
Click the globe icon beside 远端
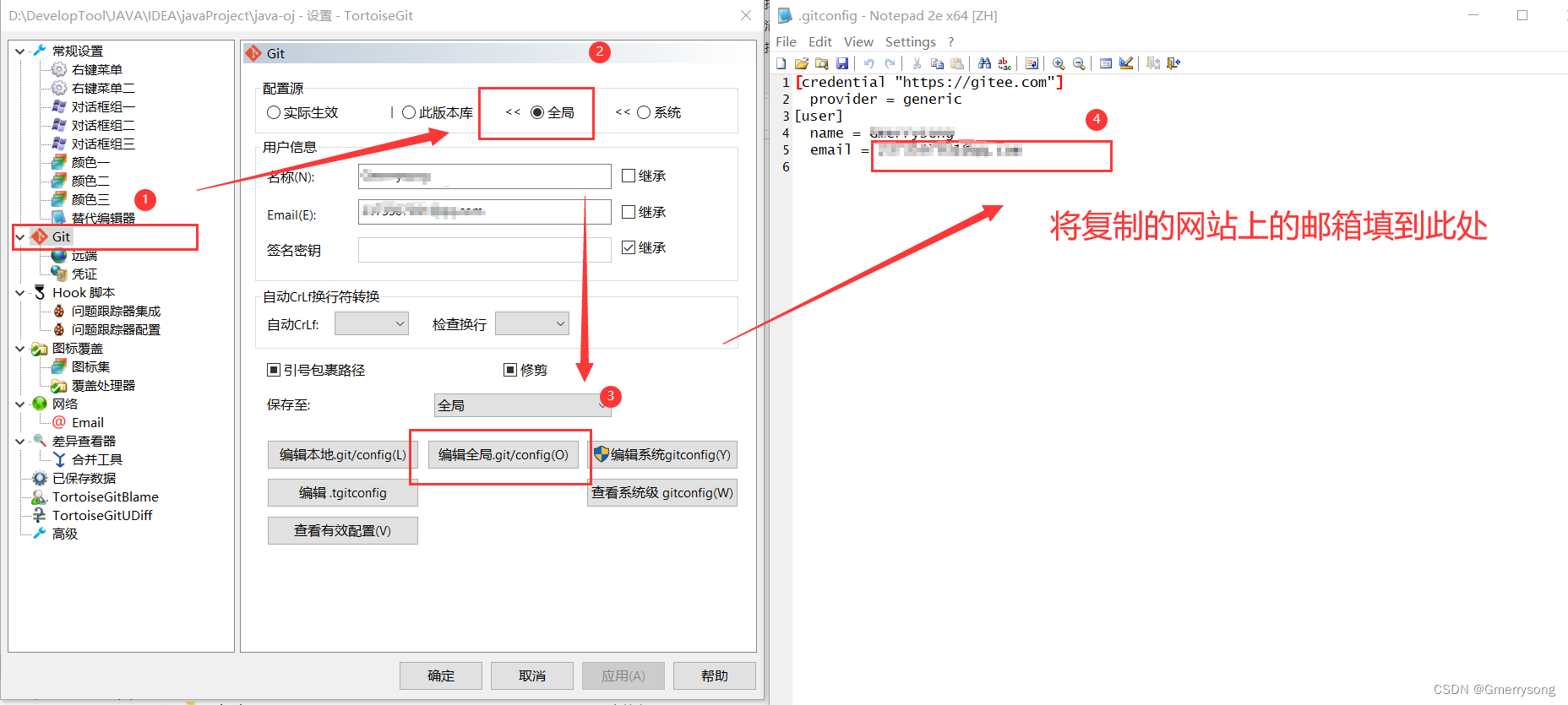coord(59,255)
